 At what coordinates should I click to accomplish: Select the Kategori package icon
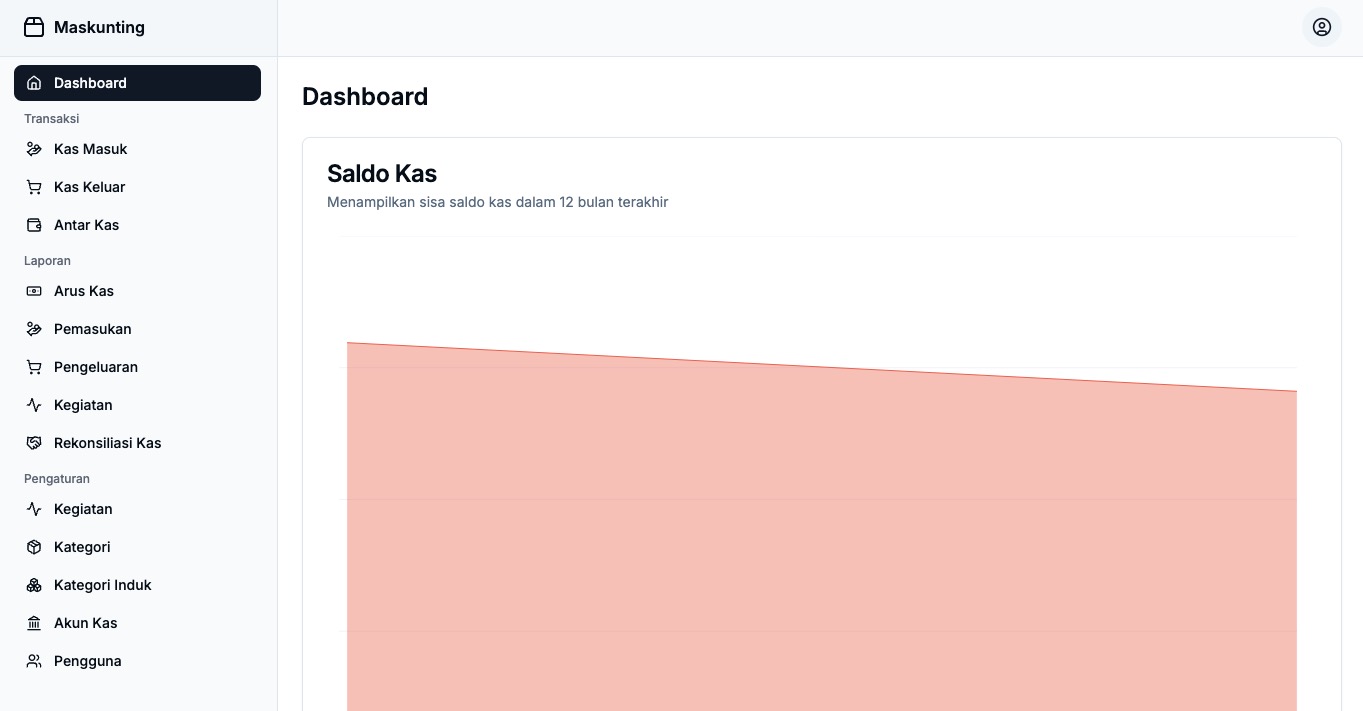(x=34, y=547)
